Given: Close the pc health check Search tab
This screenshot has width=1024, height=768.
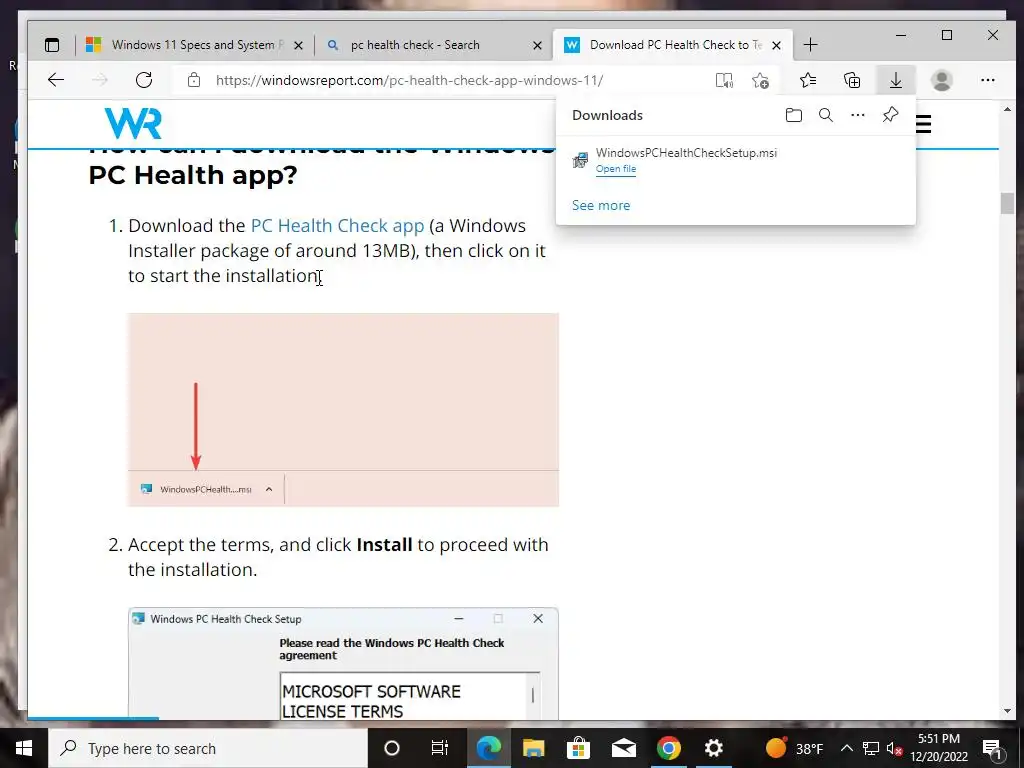Looking at the screenshot, I should 537,46.
